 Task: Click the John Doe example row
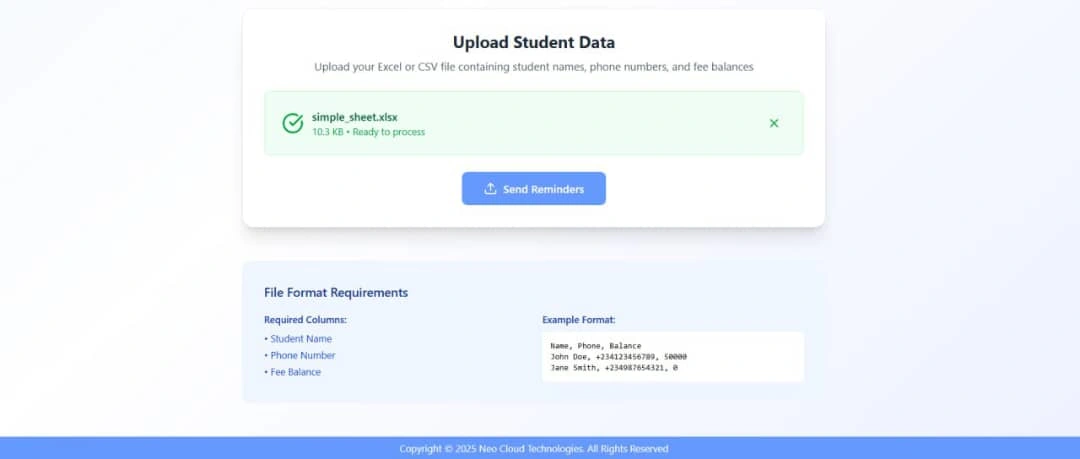tap(618, 357)
